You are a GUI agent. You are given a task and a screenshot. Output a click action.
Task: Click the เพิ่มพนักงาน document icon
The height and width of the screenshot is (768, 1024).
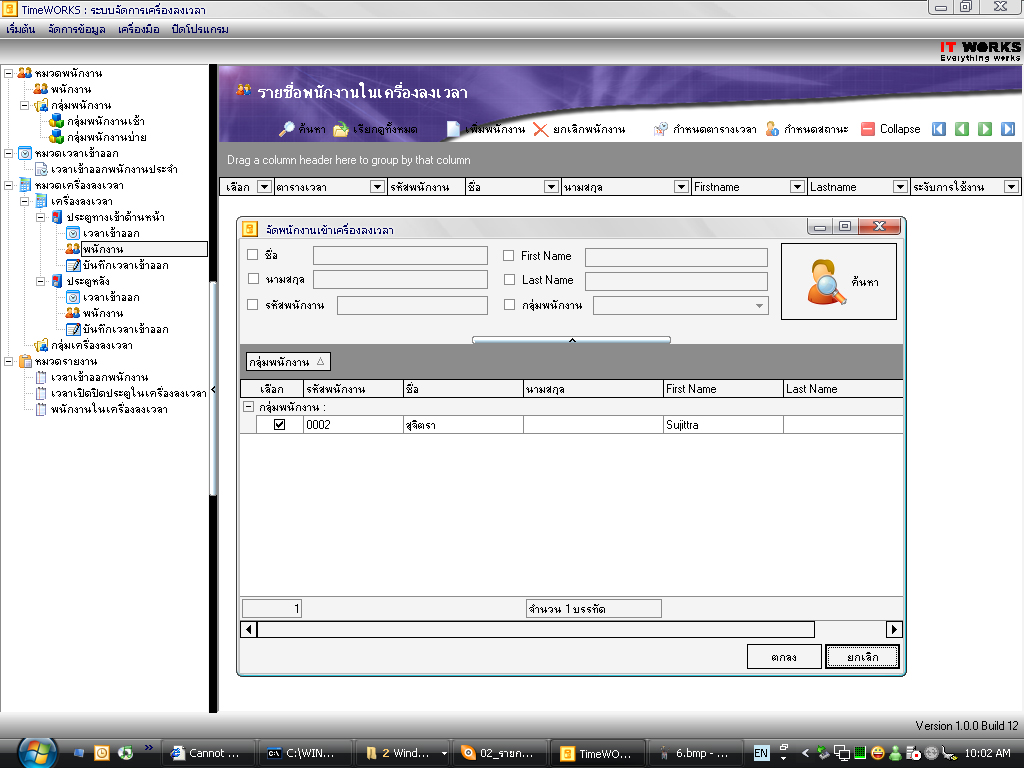coord(453,129)
